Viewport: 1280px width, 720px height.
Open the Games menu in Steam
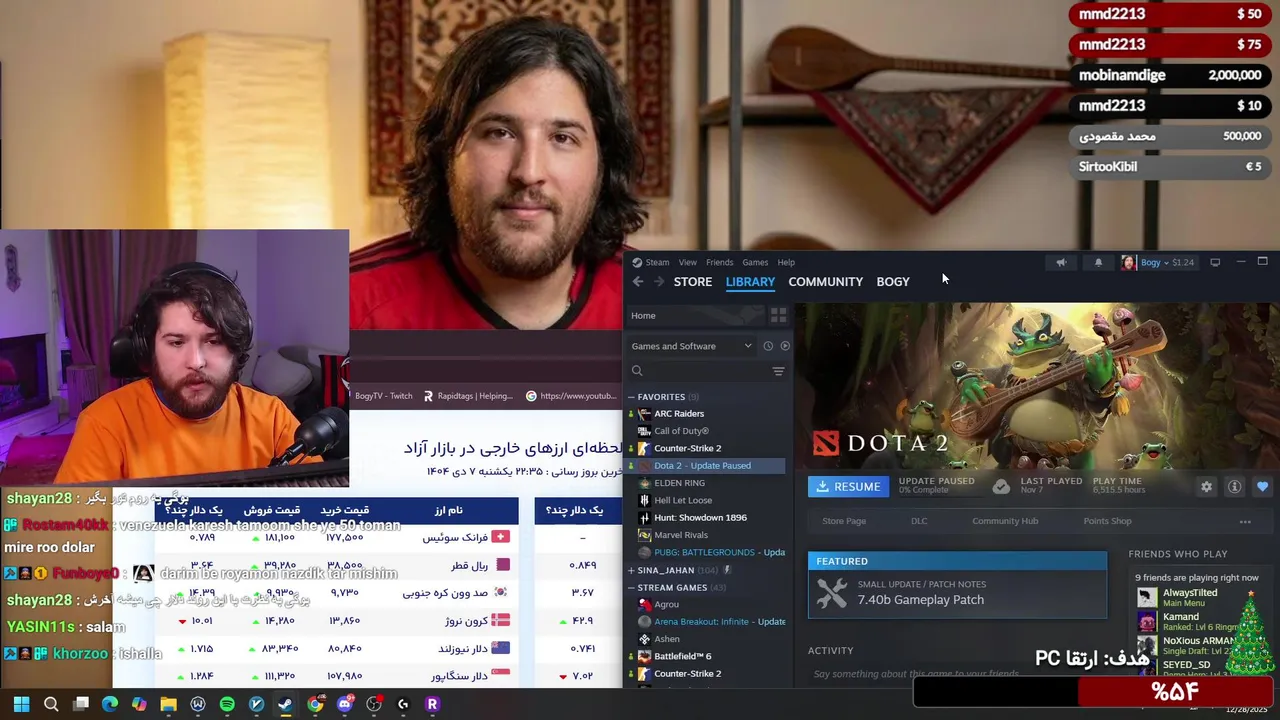click(x=755, y=262)
